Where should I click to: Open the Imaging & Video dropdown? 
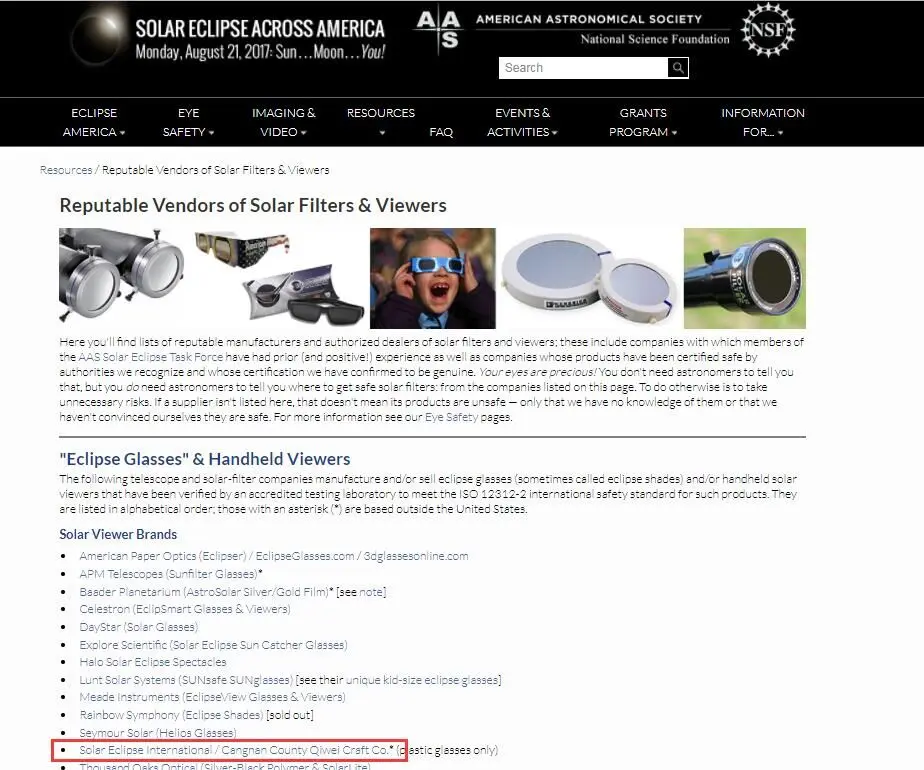click(283, 122)
